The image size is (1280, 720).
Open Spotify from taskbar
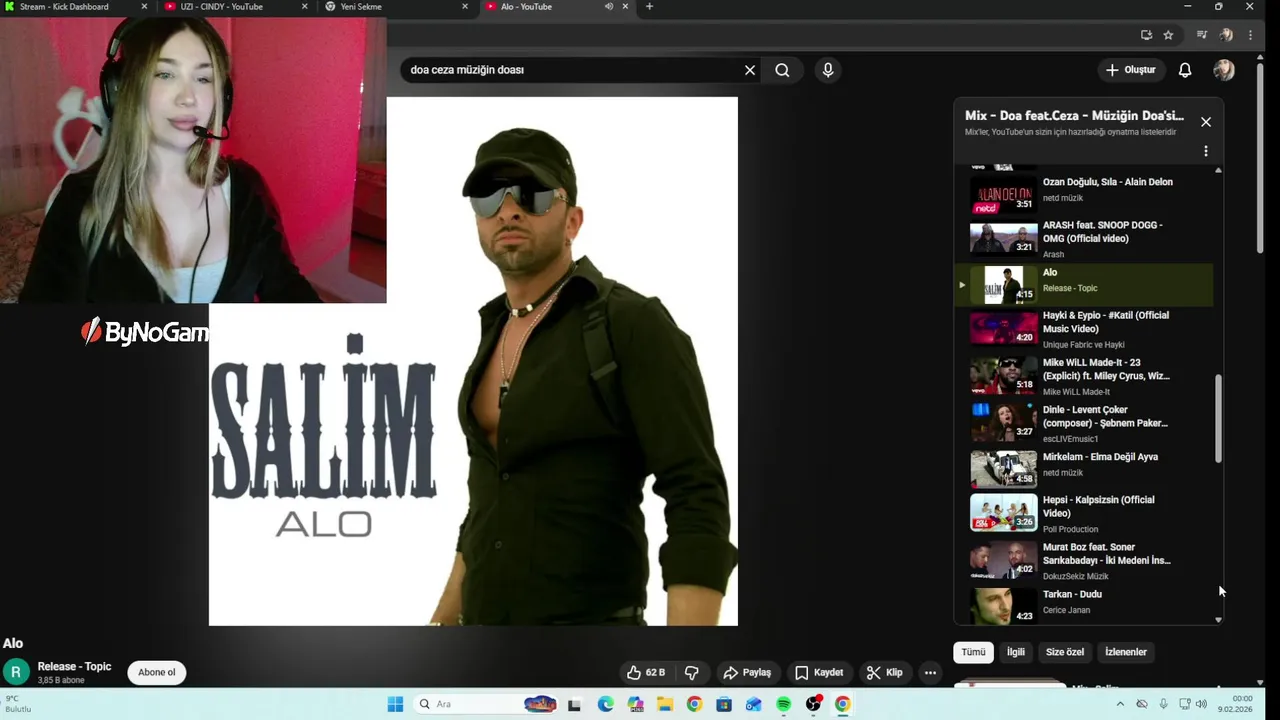click(x=784, y=704)
